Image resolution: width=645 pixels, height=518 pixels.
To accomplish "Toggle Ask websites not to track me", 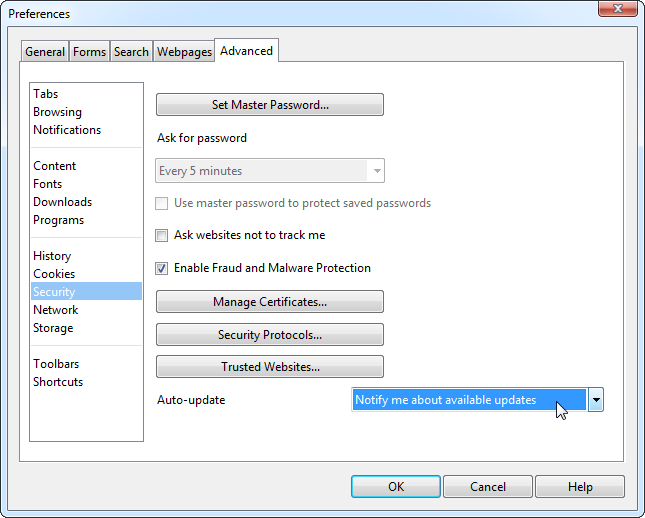I will click(x=162, y=236).
